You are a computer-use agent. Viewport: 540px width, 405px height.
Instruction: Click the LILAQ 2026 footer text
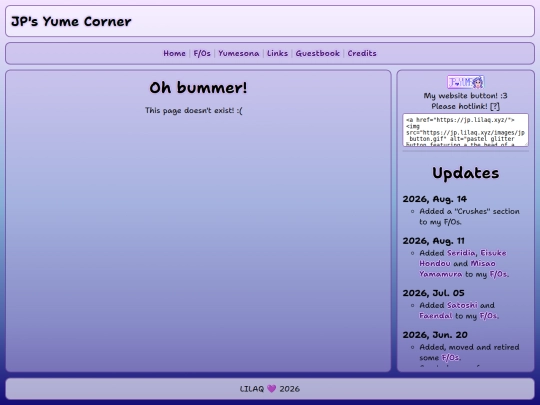click(x=270, y=389)
